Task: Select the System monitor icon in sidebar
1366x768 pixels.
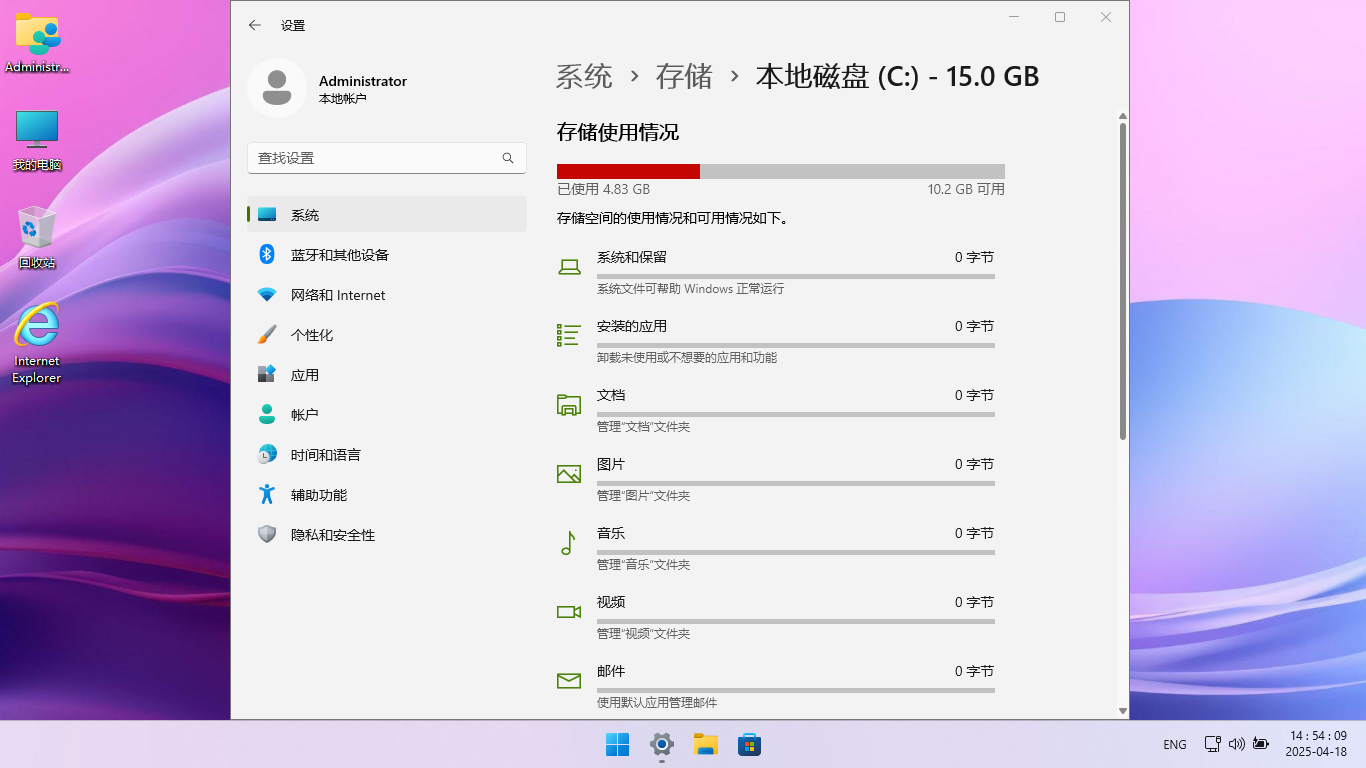Action: (x=267, y=215)
